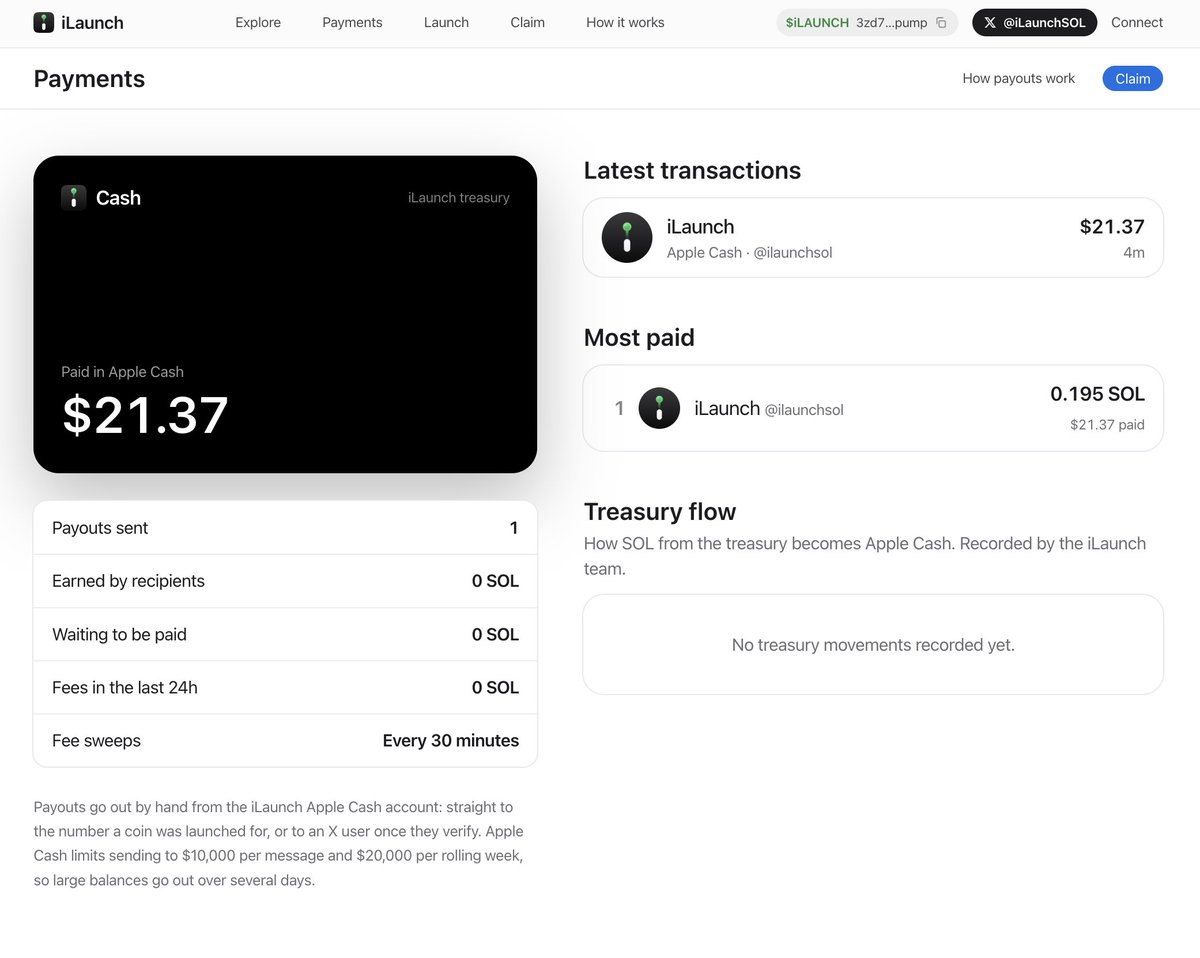Click the '$21.37 paid' text
Image resolution: width=1200 pixels, height=958 pixels.
click(x=1107, y=425)
